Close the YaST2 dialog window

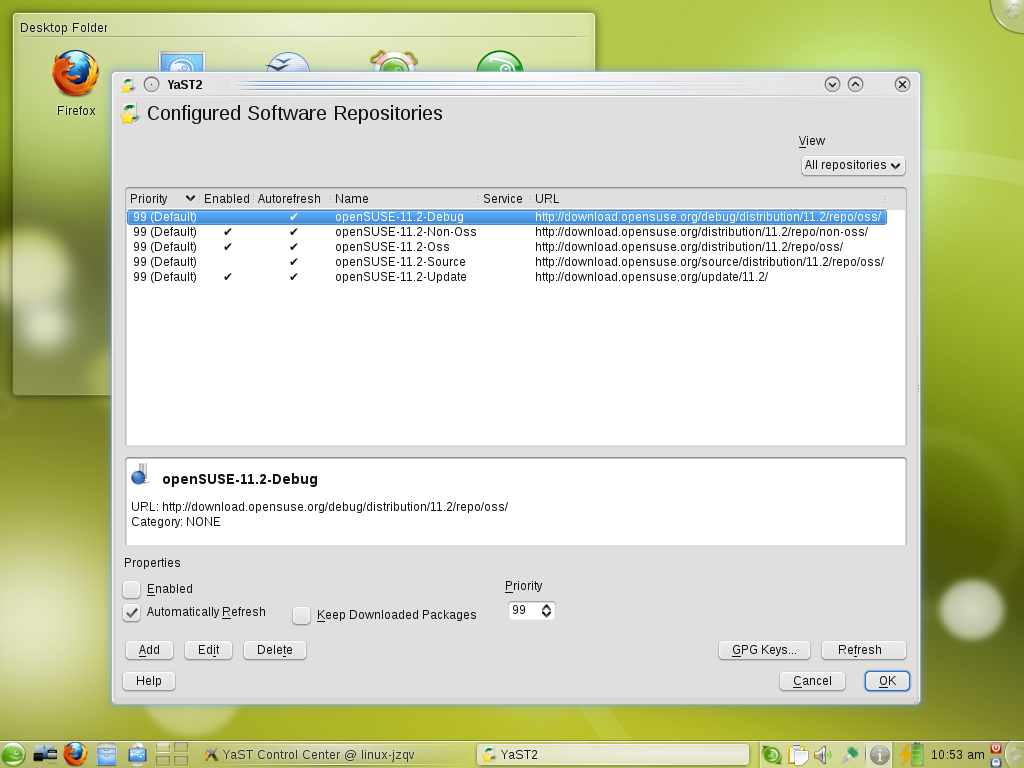point(903,84)
